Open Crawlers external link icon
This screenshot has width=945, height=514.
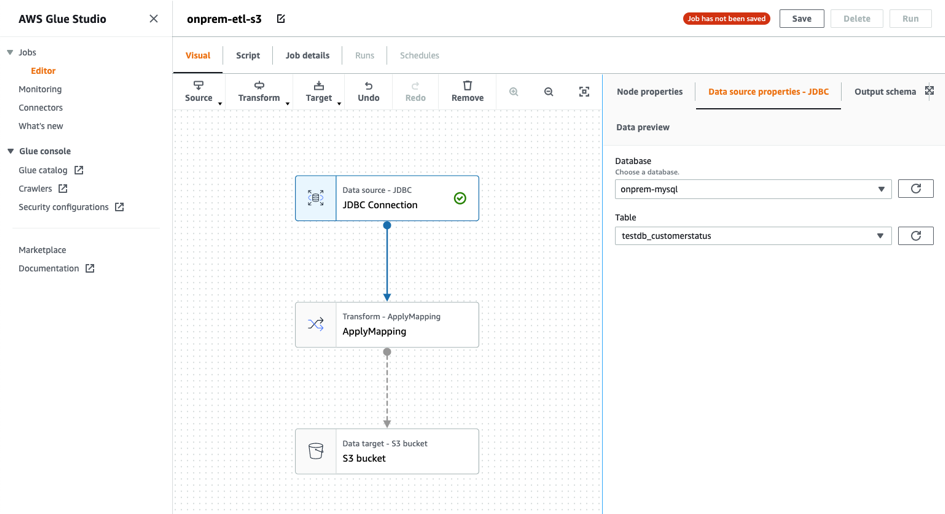(63, 189)
